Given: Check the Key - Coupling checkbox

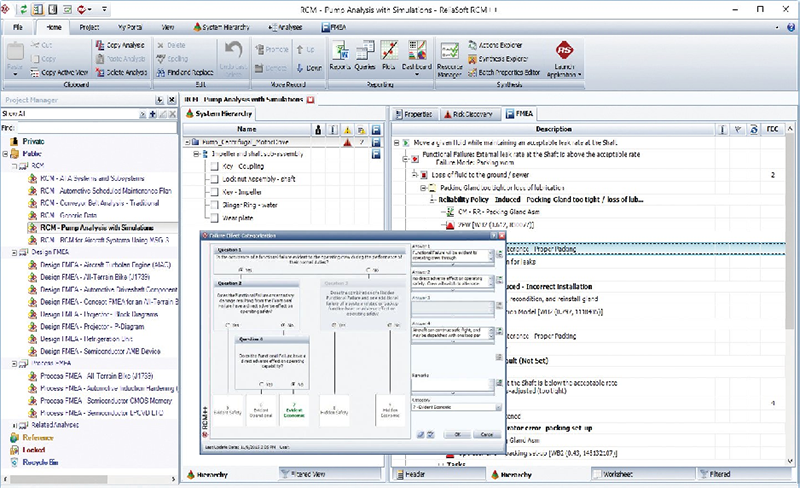Looking at the screenshot, I should tap(214, 166).
